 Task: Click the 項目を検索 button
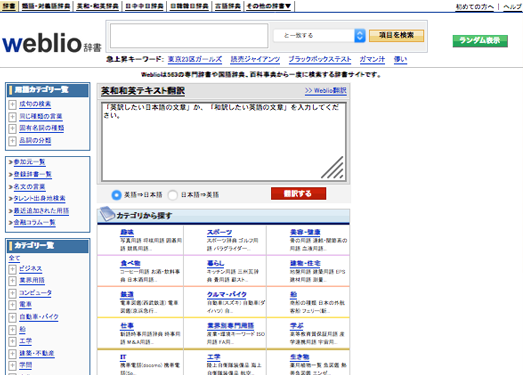click(396, 35)
